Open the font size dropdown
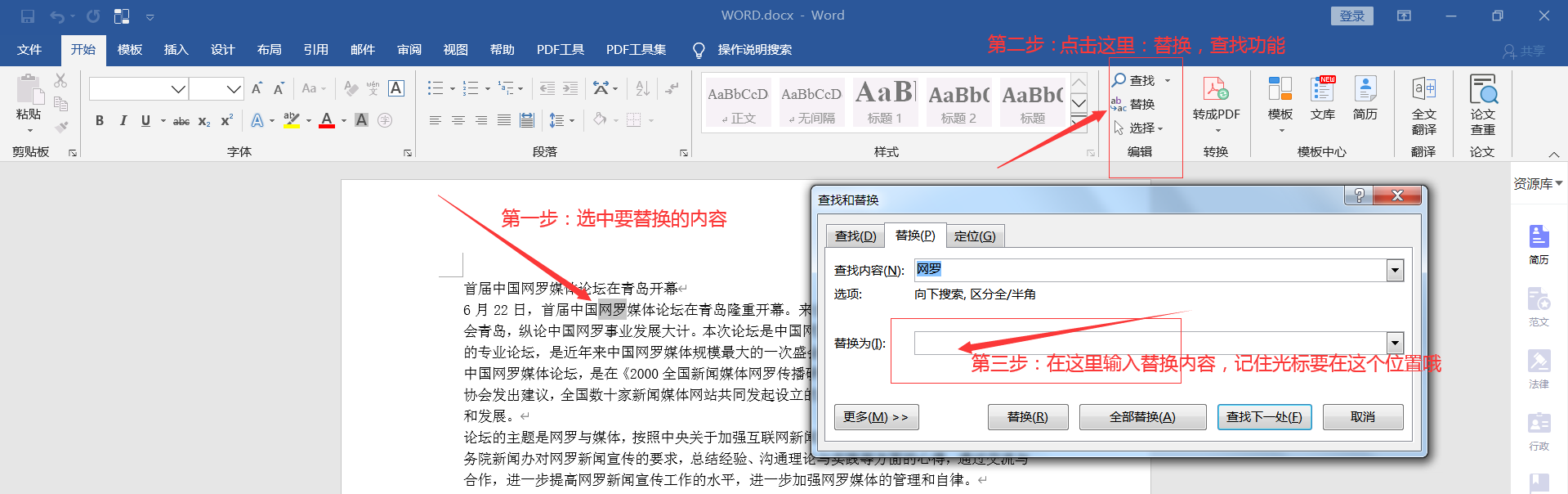1568x494 pixels. 234,88
